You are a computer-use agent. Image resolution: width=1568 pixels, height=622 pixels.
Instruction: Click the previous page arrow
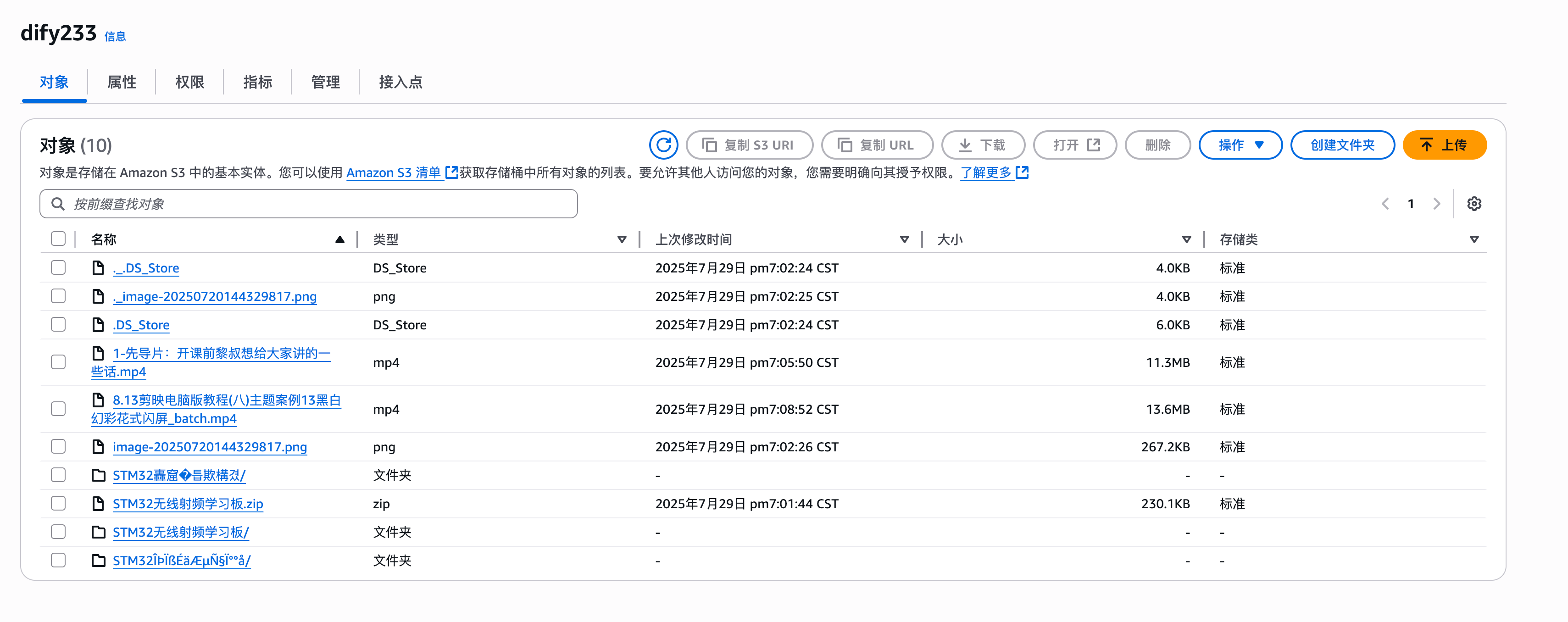(x=1385, y=204)
